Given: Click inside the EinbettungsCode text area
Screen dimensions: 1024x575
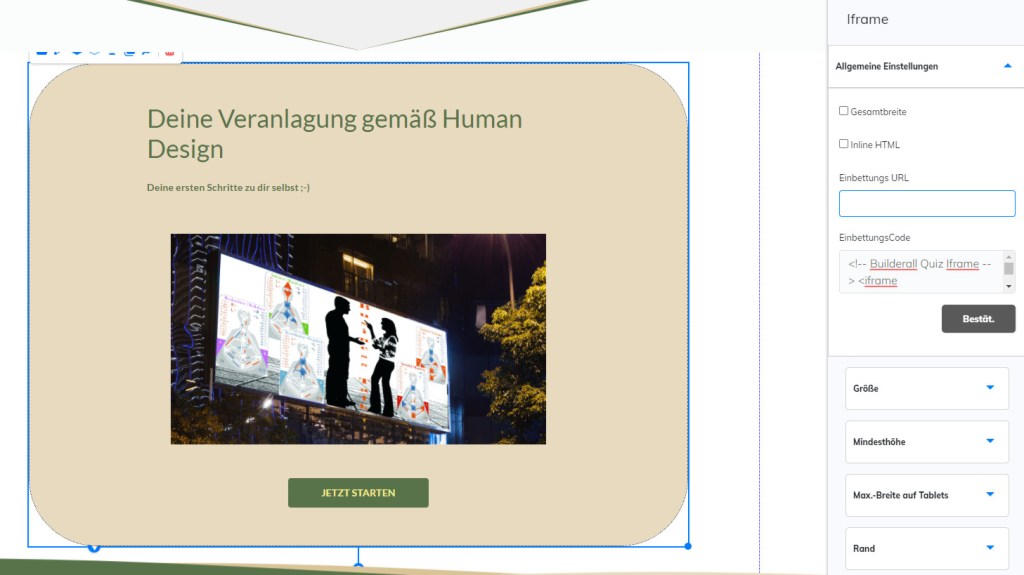Looking at the screenshot, I should point(920,272).
